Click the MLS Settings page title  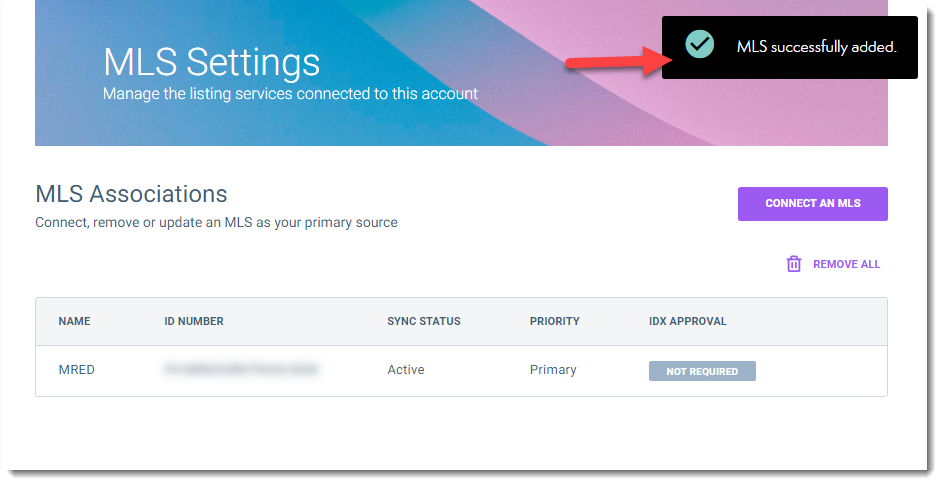(212, 62)
